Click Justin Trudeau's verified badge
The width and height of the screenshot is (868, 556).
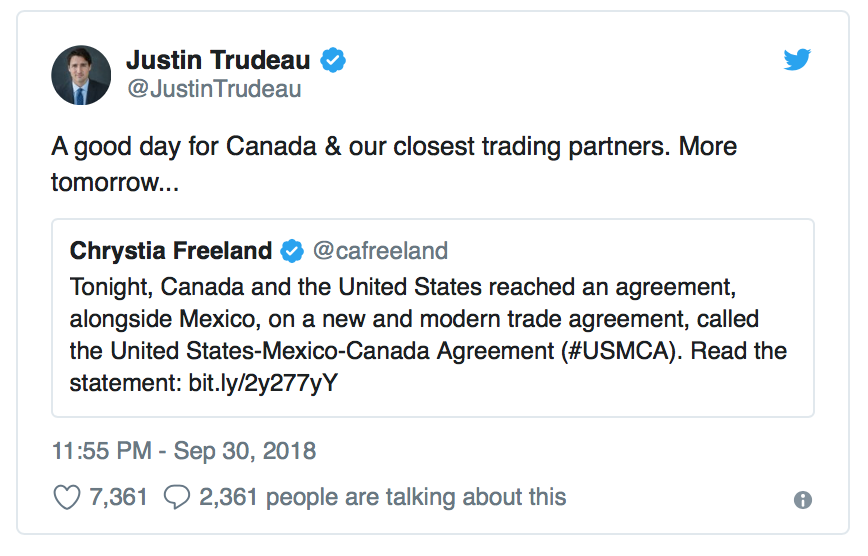point(333,60)
